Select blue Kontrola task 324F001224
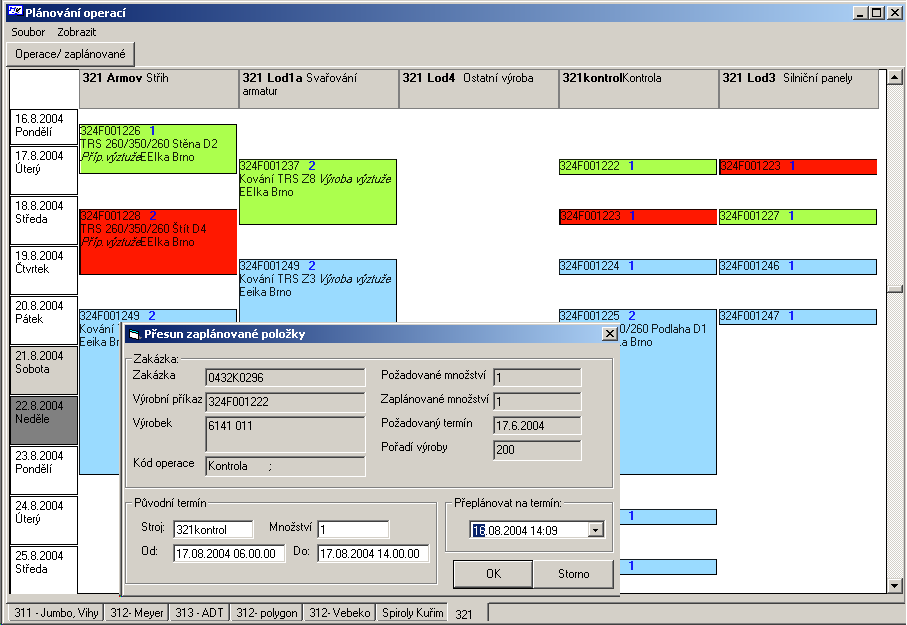Screen dimensions: 907x625 (x=637, y=267)
